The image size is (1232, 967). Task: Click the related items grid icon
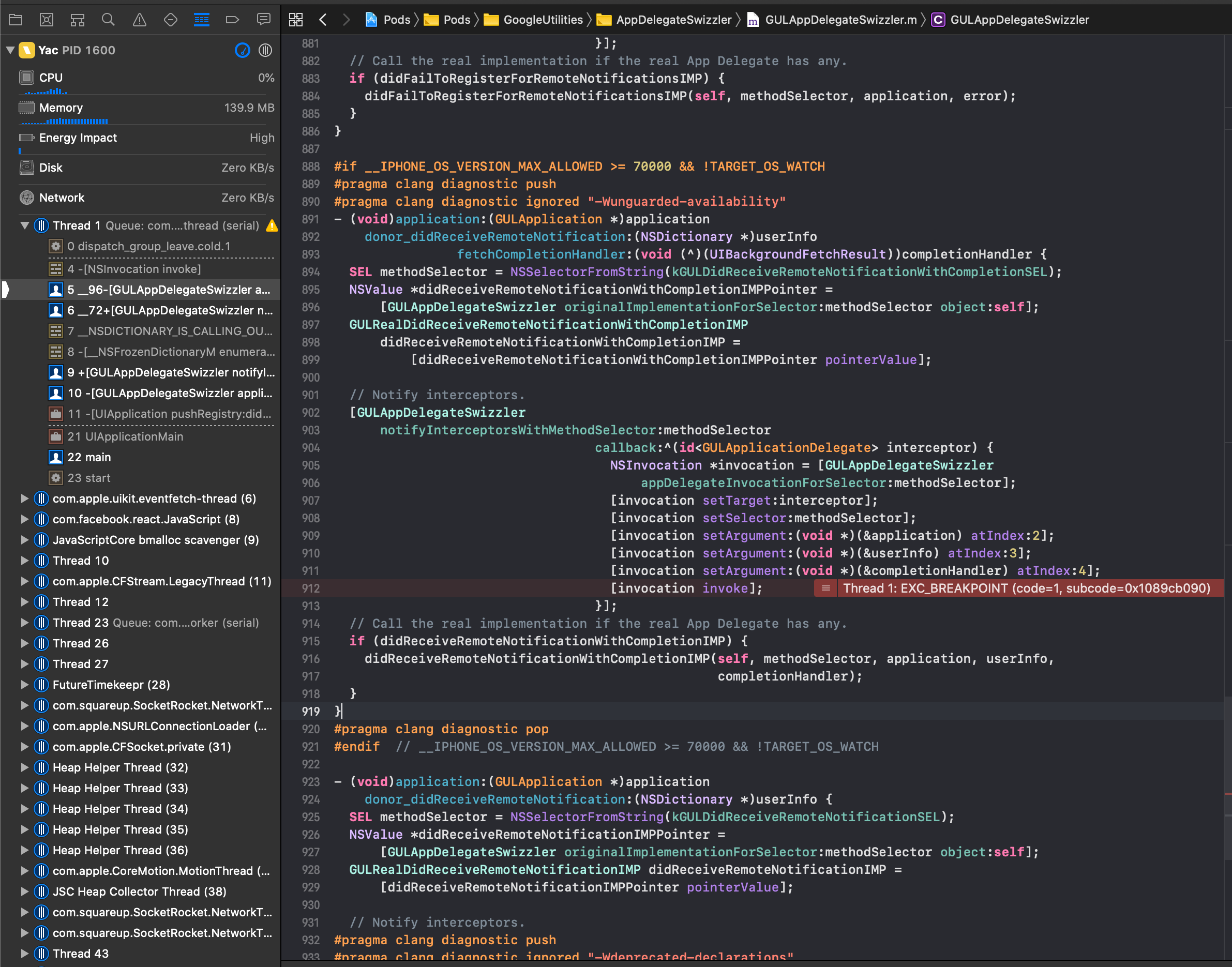[x=295, y=20]
